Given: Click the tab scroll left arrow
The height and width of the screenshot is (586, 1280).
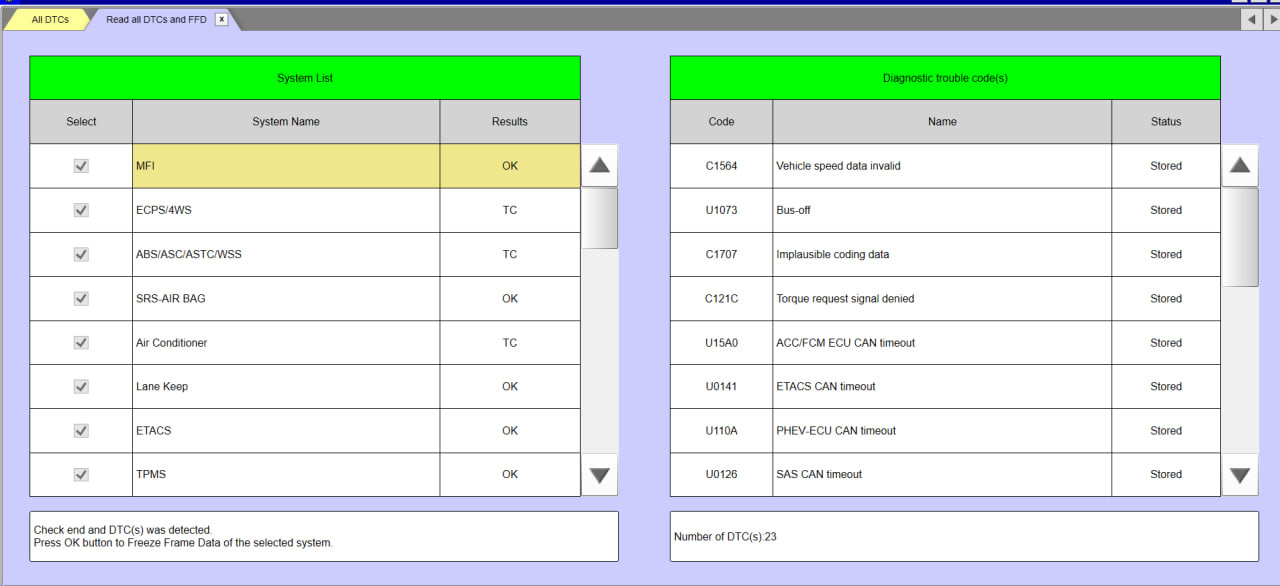Looking at the screenshot, I should (1251, 19).
